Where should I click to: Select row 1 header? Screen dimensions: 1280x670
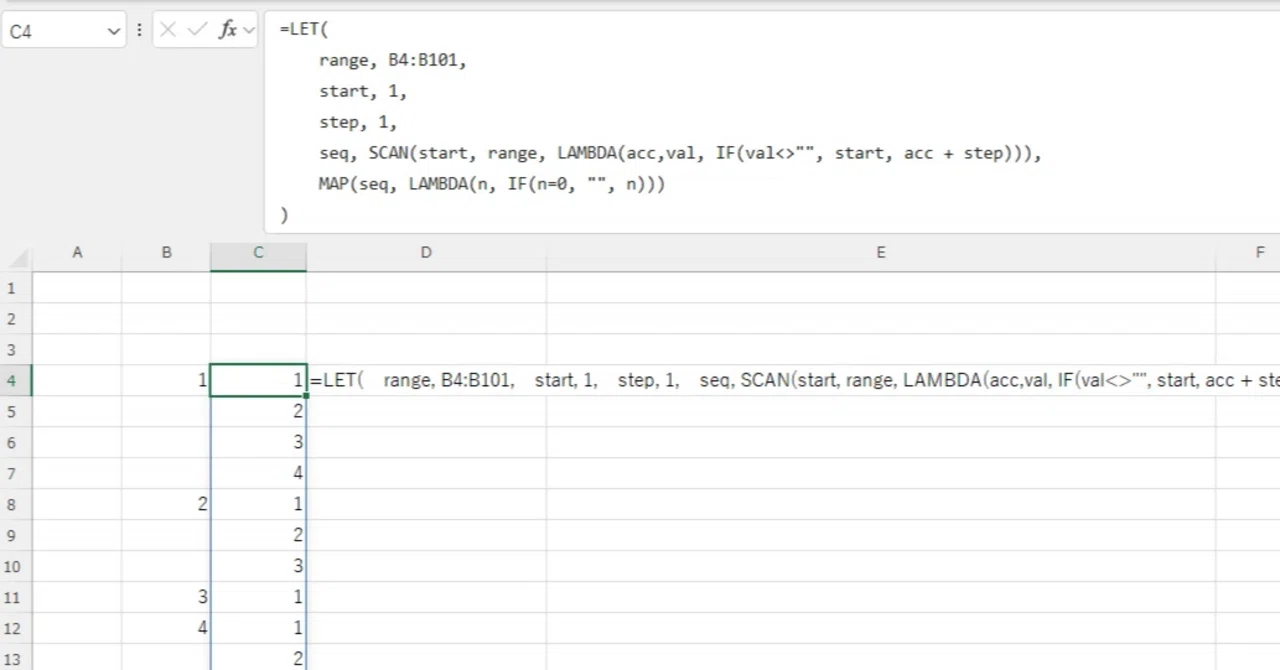point(16,288)
